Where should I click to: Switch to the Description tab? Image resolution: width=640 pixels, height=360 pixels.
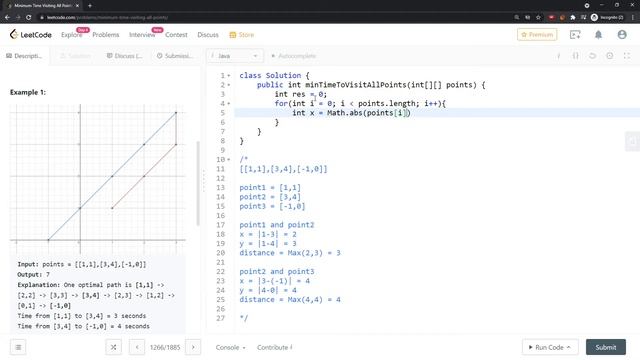pos(24,56)
